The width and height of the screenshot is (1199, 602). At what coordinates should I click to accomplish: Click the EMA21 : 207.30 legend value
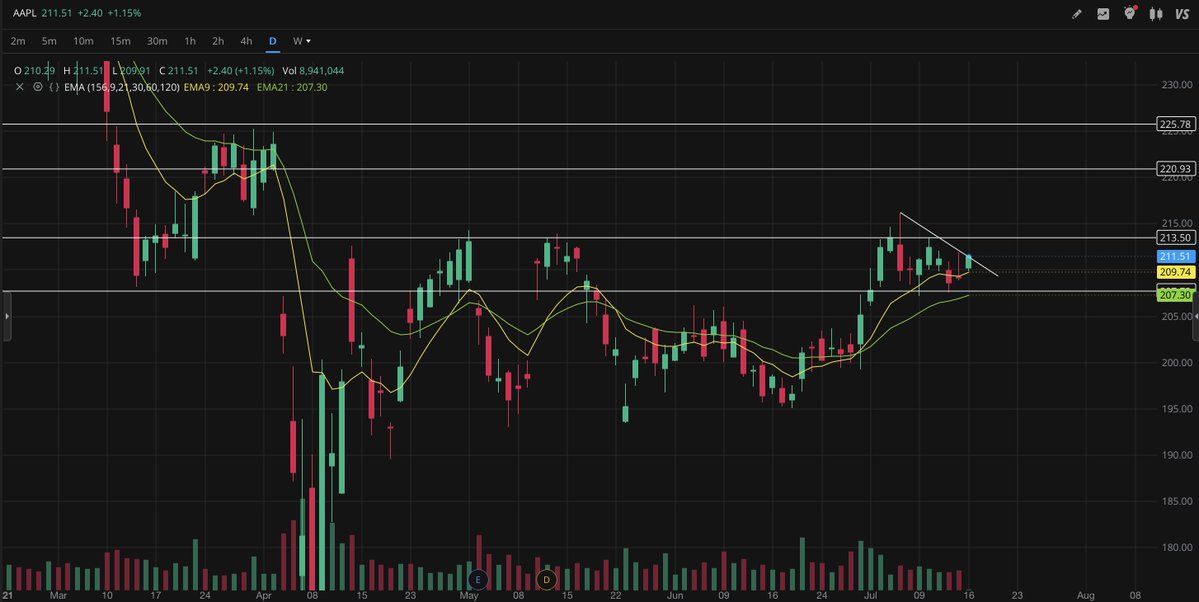[x=291, y=87]
